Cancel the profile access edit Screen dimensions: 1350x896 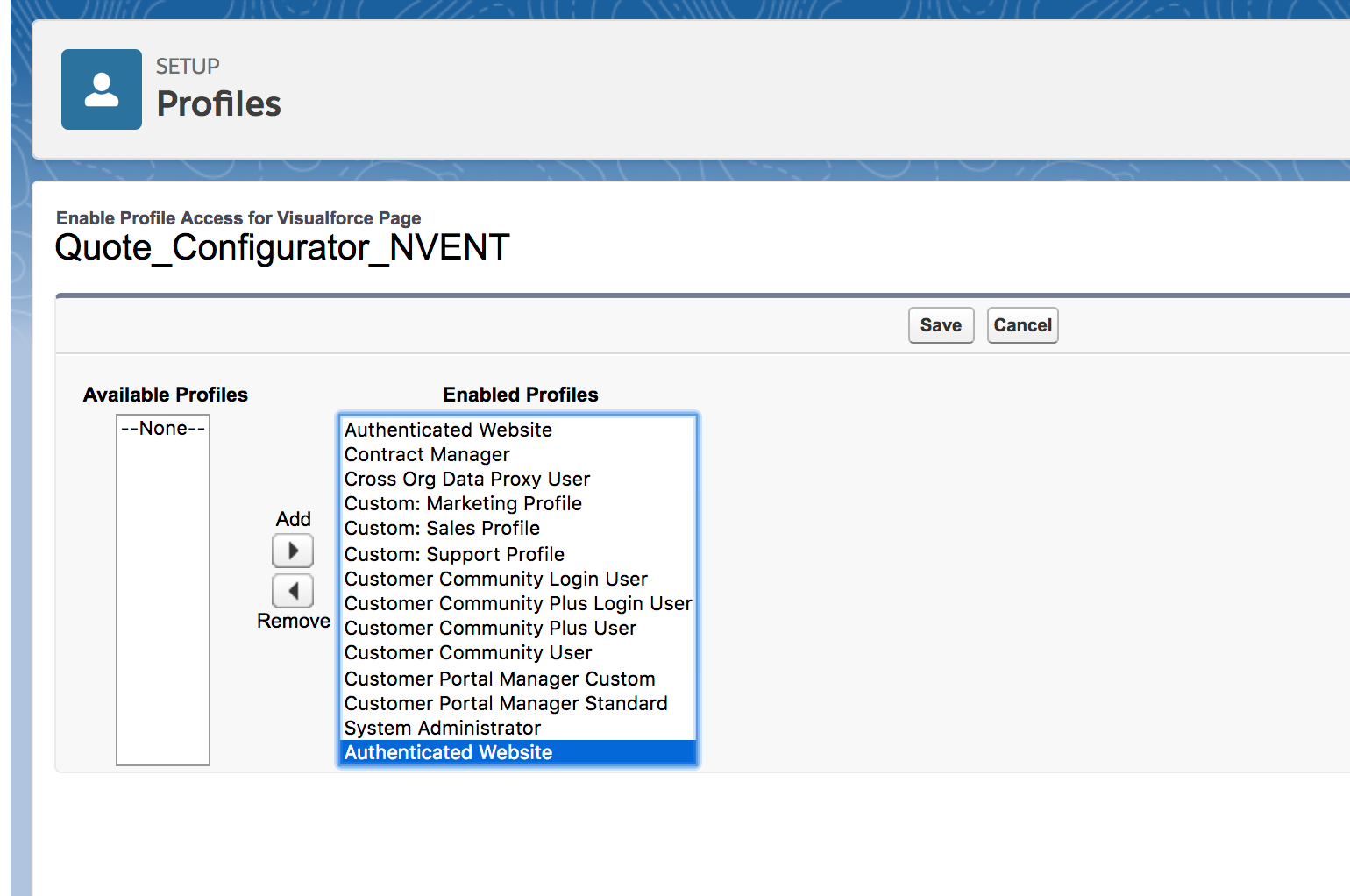tap(1022, 325)
